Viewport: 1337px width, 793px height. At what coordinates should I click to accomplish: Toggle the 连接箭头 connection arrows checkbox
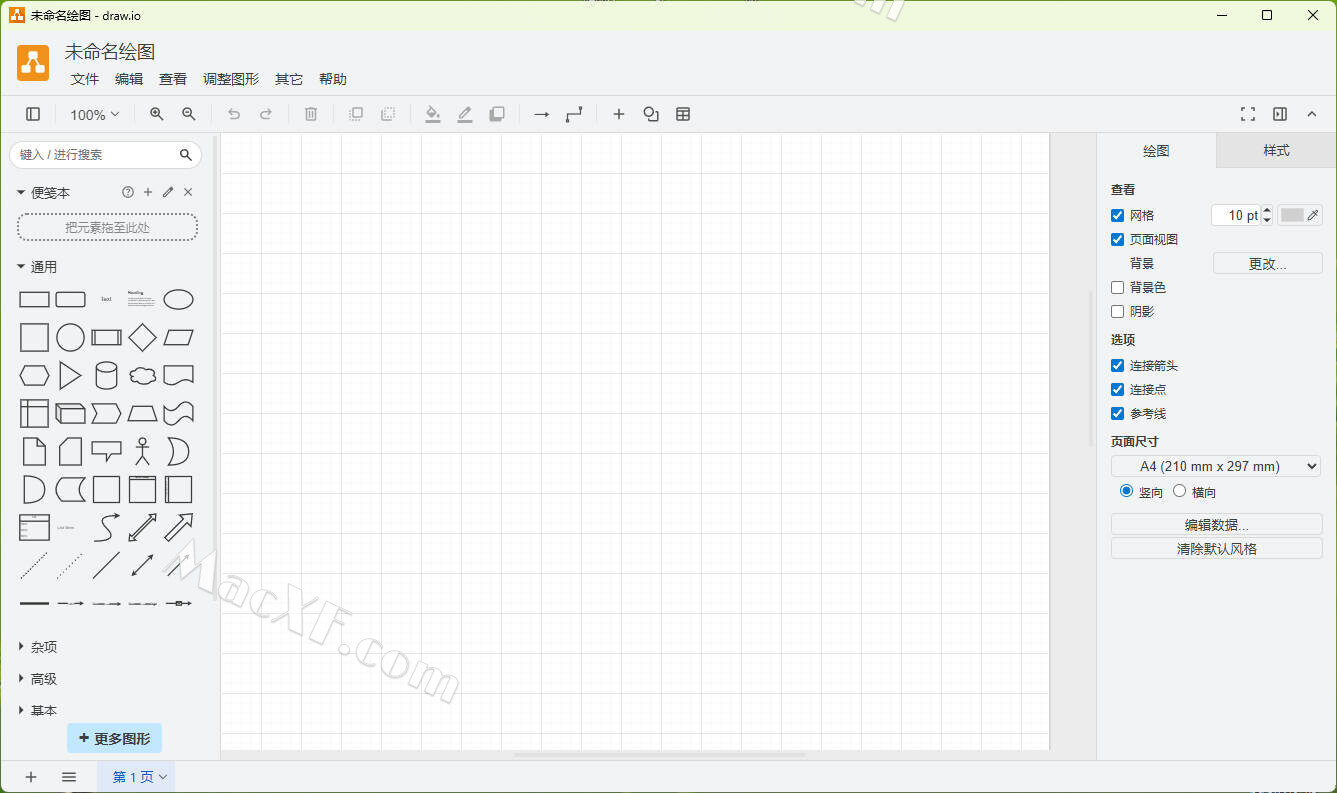pyautogui.click(x=1118, y=365)
